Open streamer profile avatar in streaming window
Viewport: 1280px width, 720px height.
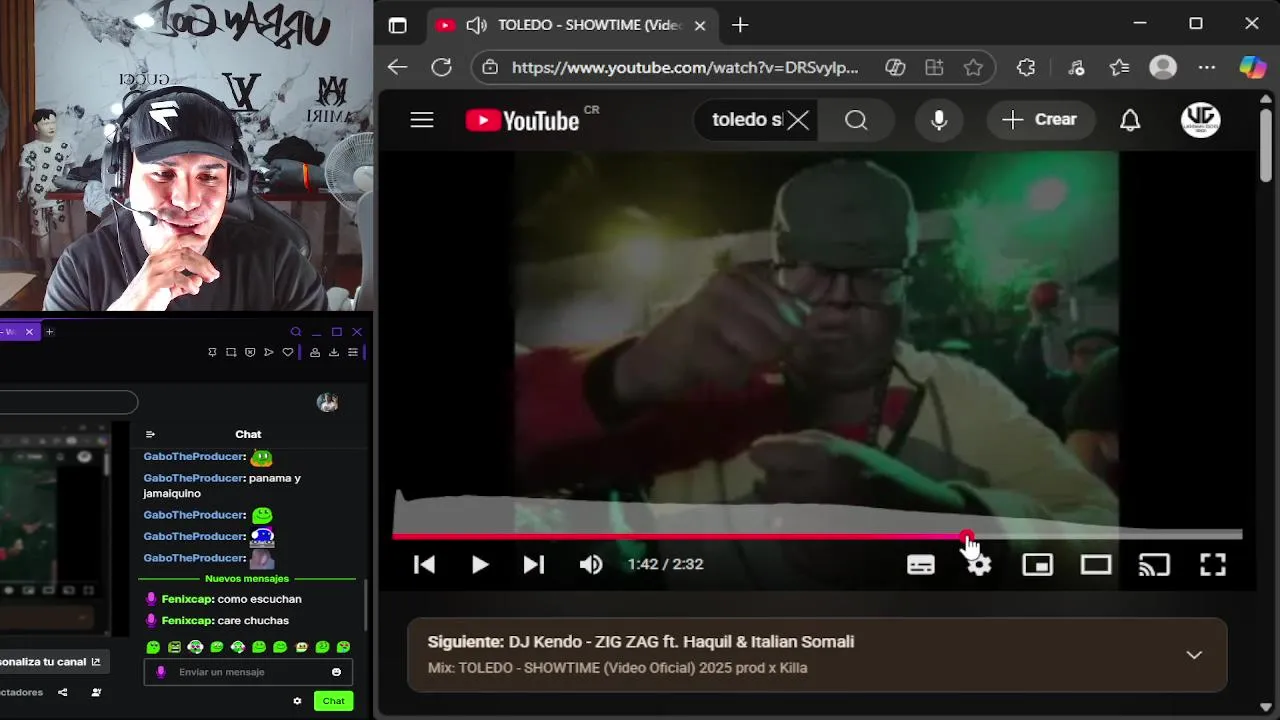pyautogui.click(x=327, y=403)
